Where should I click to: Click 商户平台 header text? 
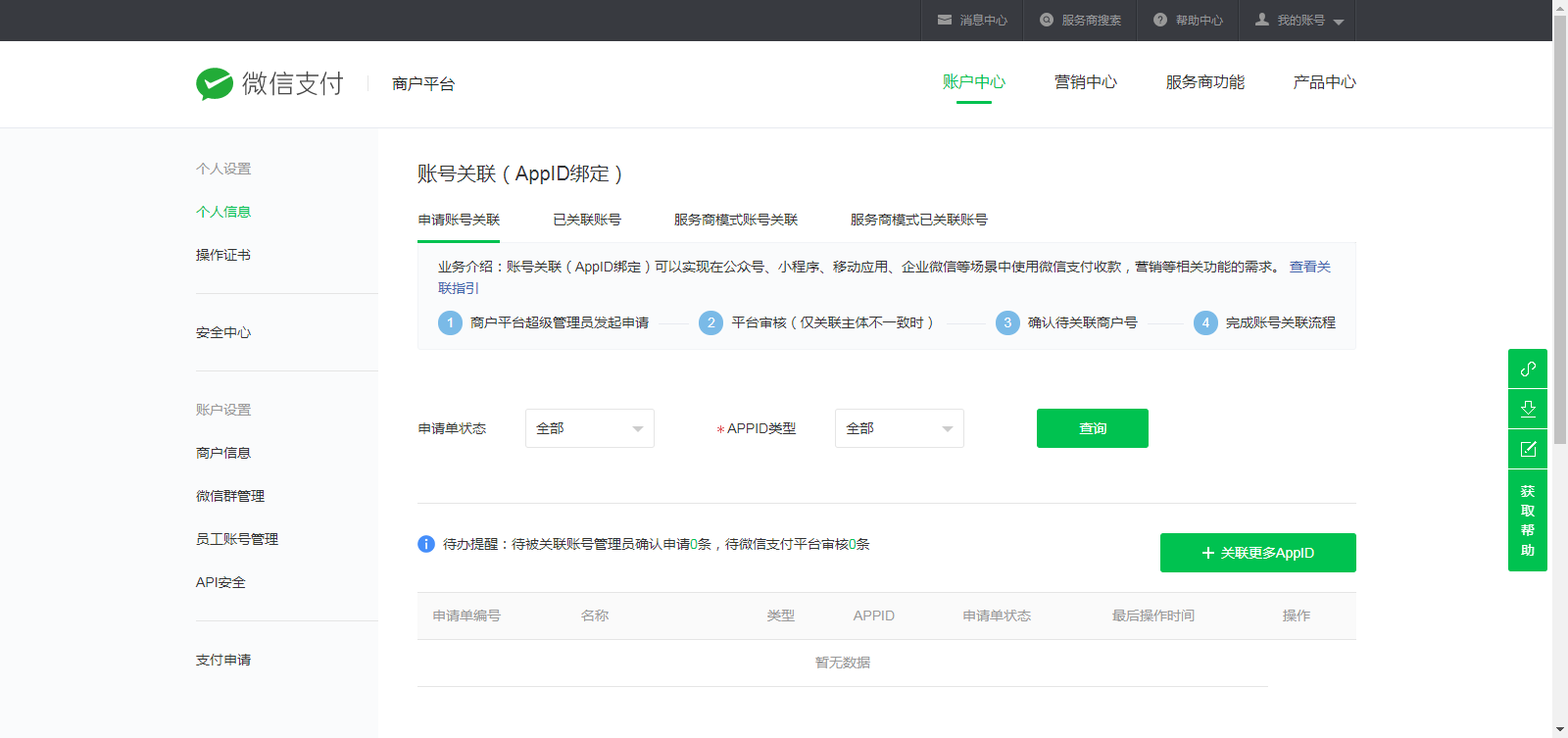pyautogui.click(x=423, y=84)
